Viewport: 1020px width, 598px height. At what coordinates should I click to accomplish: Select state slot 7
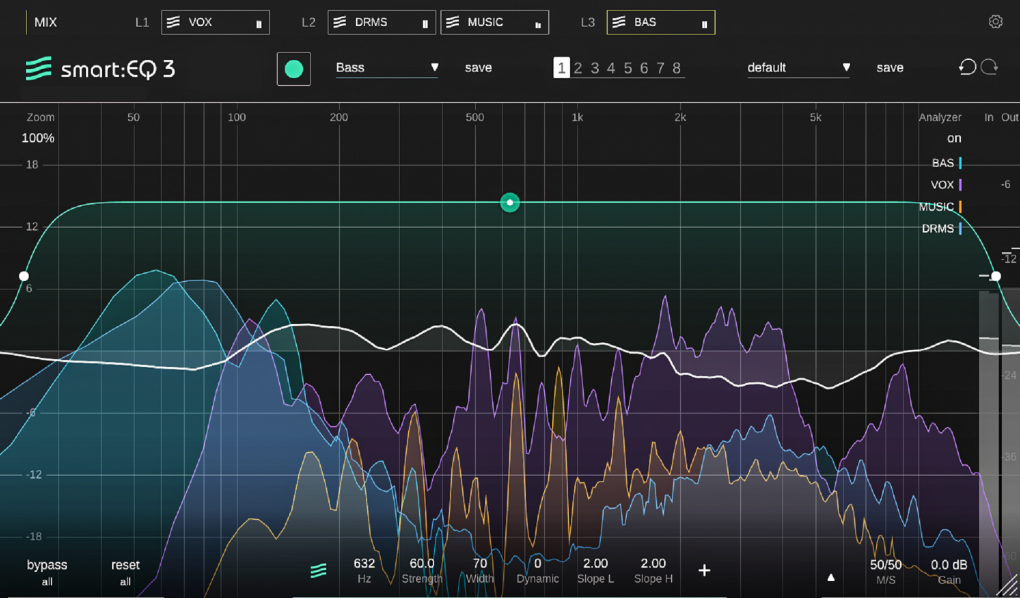(x=660, y=68)
